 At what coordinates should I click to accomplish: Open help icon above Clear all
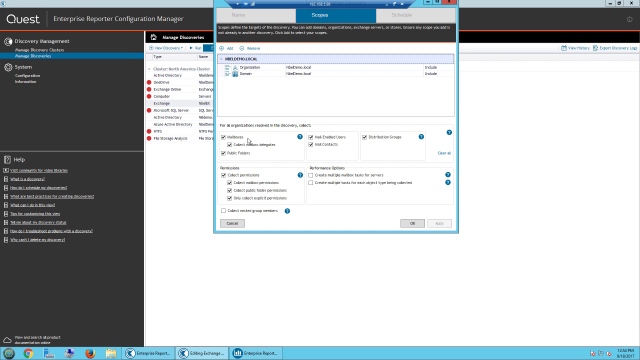[x=449, y=132]
